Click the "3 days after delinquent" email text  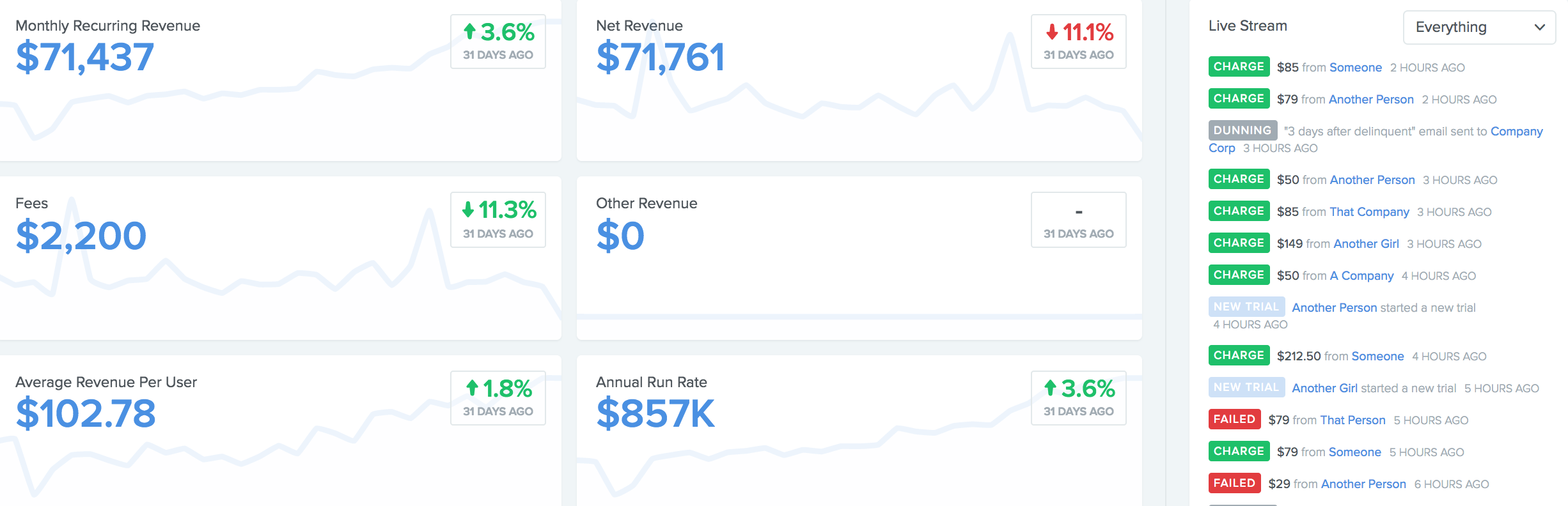[1386, 132]
